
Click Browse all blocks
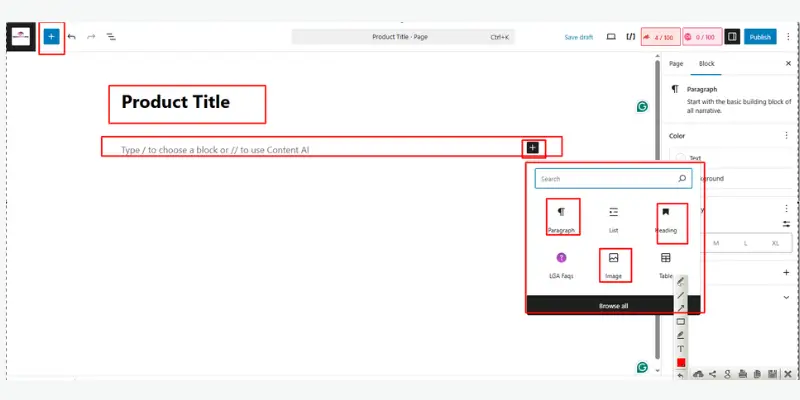pos(613,306)
